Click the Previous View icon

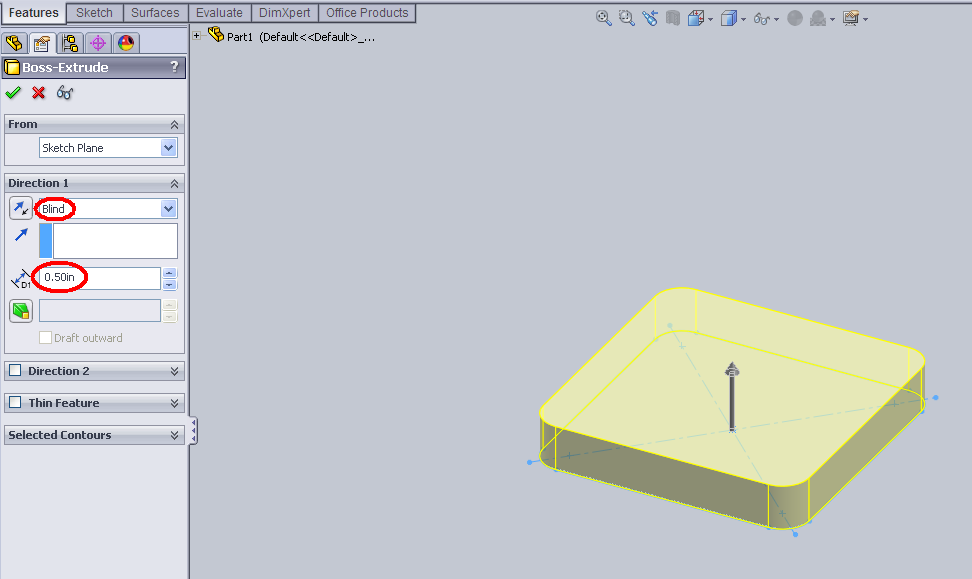click(x=650, y=18)
